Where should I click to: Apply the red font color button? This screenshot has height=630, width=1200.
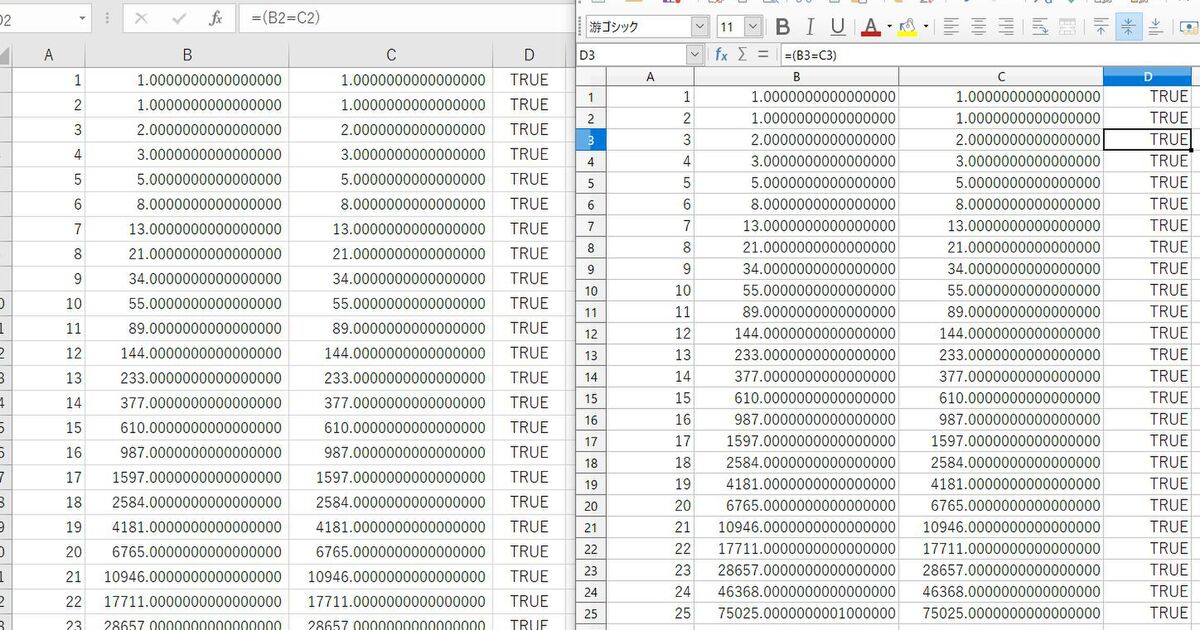coord(871,27)
